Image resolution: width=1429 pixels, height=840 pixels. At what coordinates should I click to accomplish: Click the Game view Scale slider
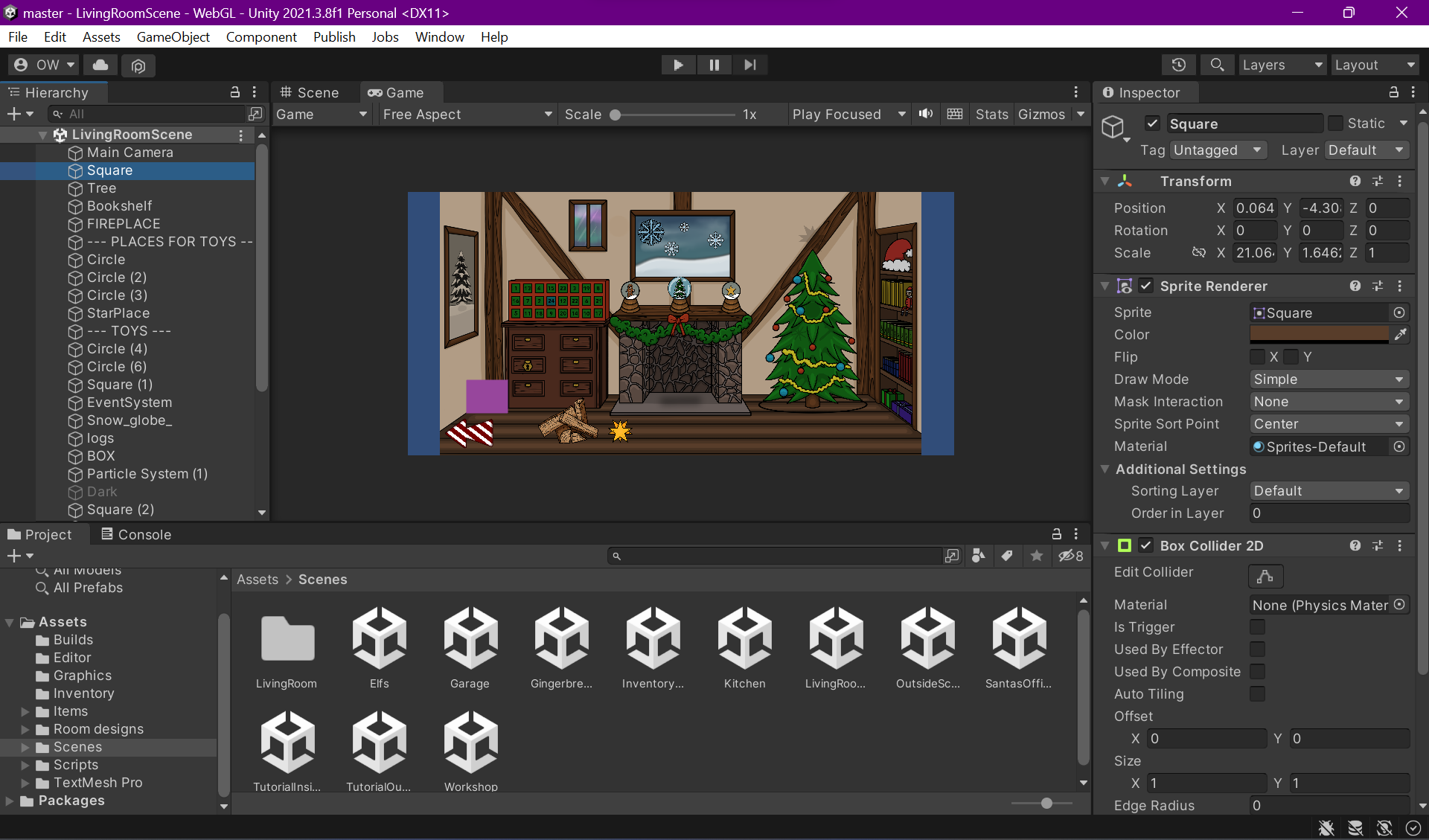[674, 115]
